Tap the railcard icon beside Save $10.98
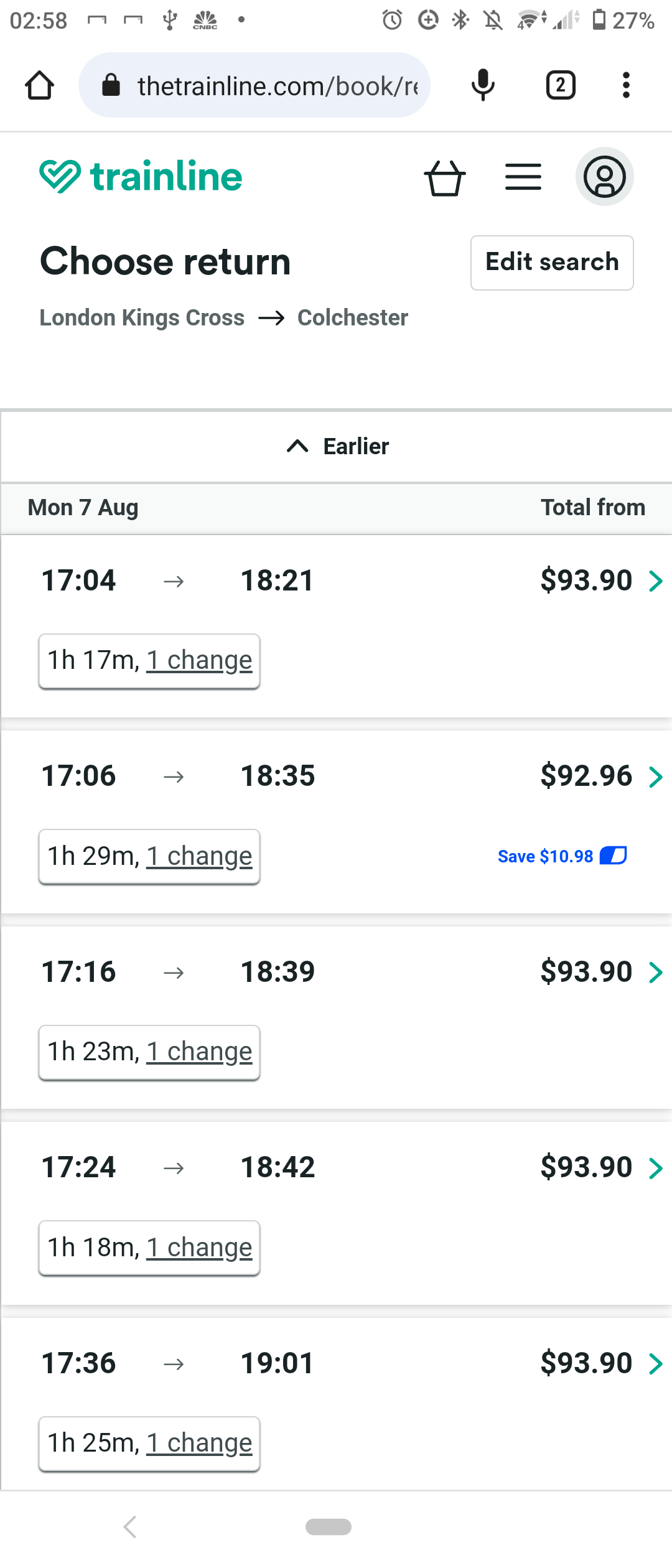The height and width of the screenshot is (1568, 672). [x=613, y=856]
